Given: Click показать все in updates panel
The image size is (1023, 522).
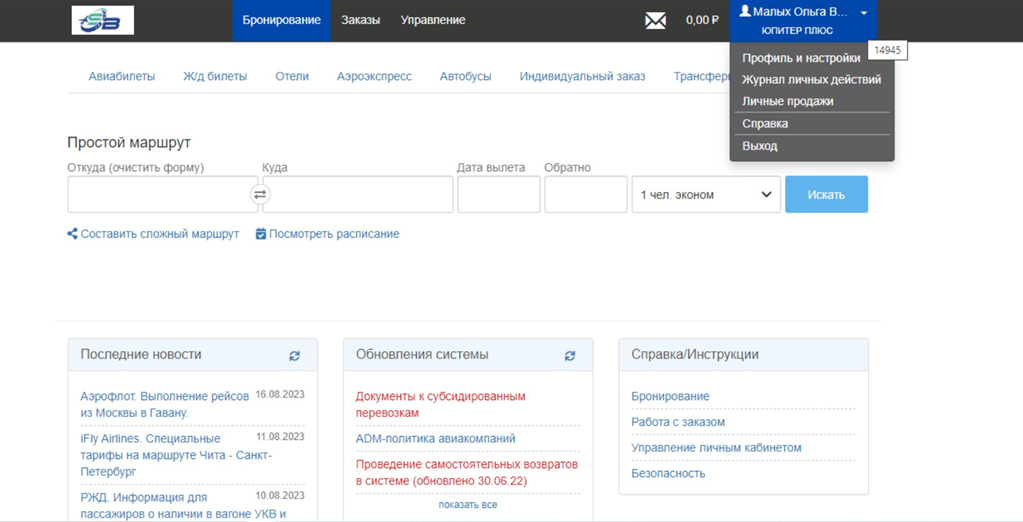Looking at the screenshot, I should (x=468, y=504).
